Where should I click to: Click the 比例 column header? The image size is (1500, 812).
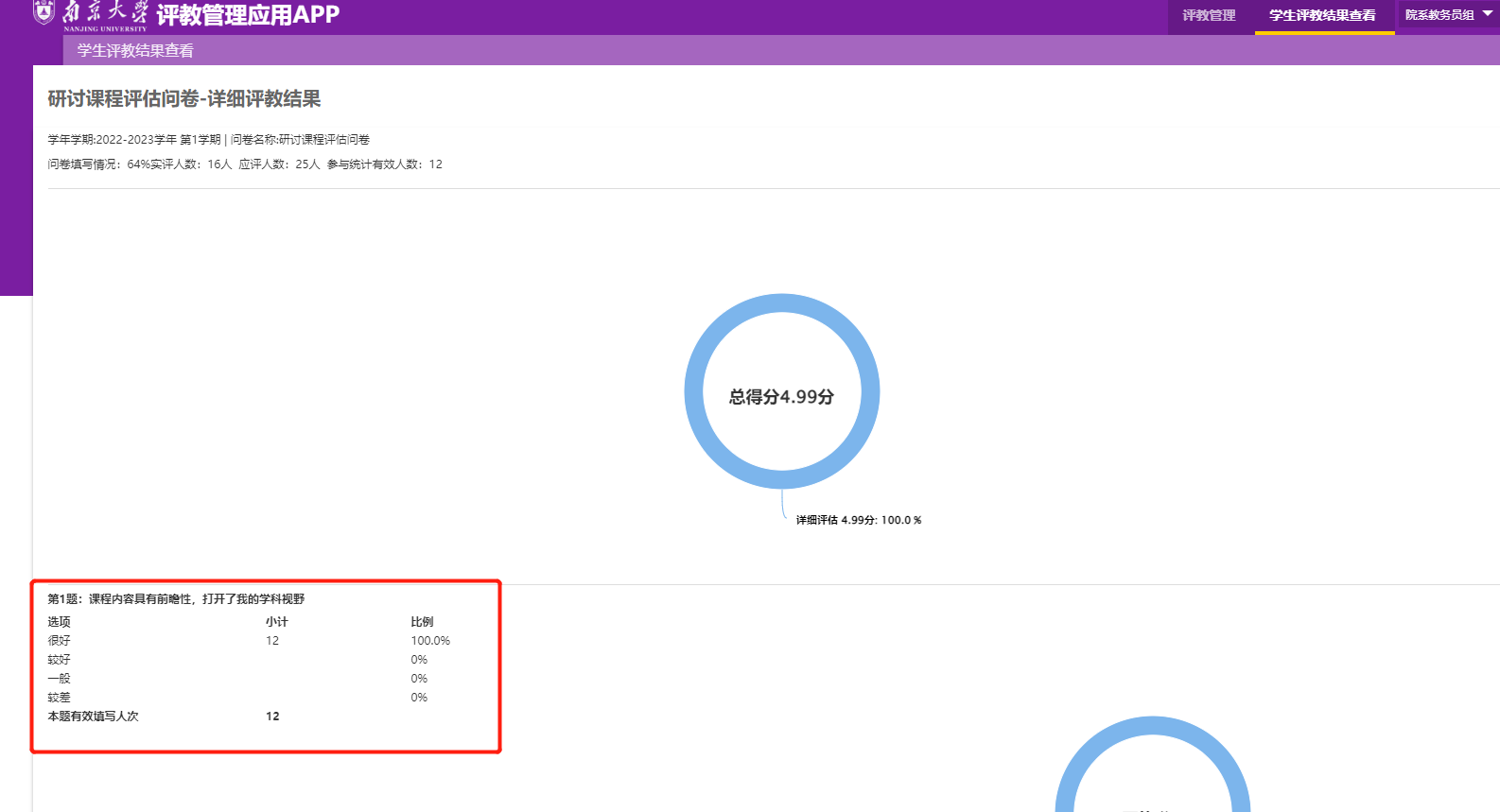click(x=422, y=621)
